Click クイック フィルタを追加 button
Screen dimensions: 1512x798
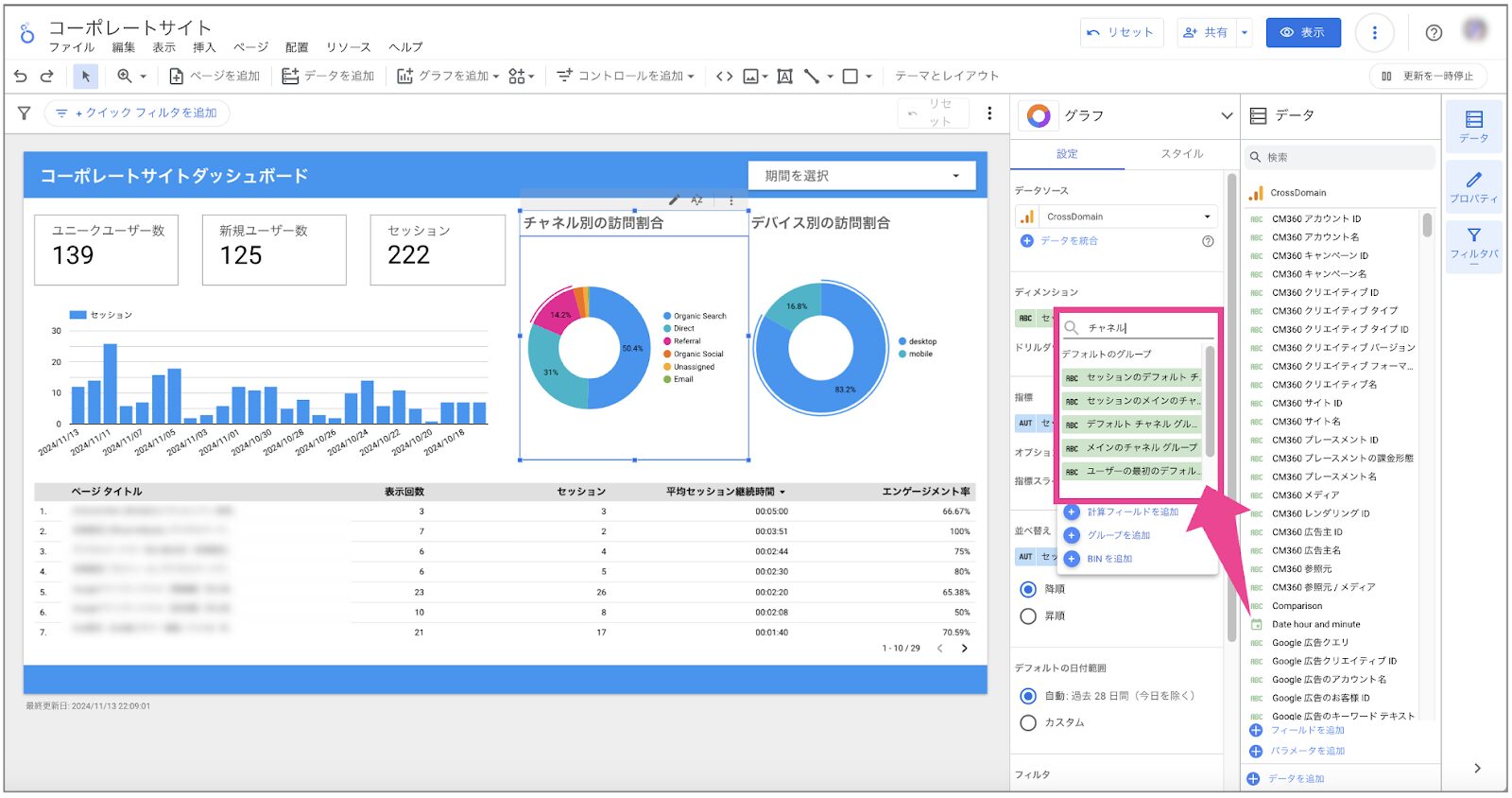coord(137,113)
